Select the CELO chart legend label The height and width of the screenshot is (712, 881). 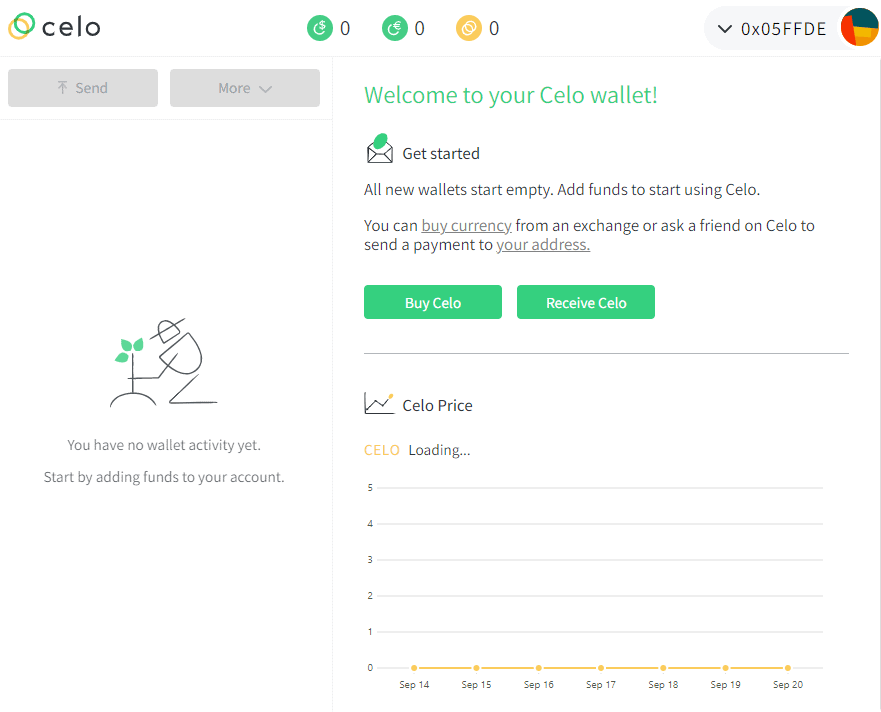point(382,450)
